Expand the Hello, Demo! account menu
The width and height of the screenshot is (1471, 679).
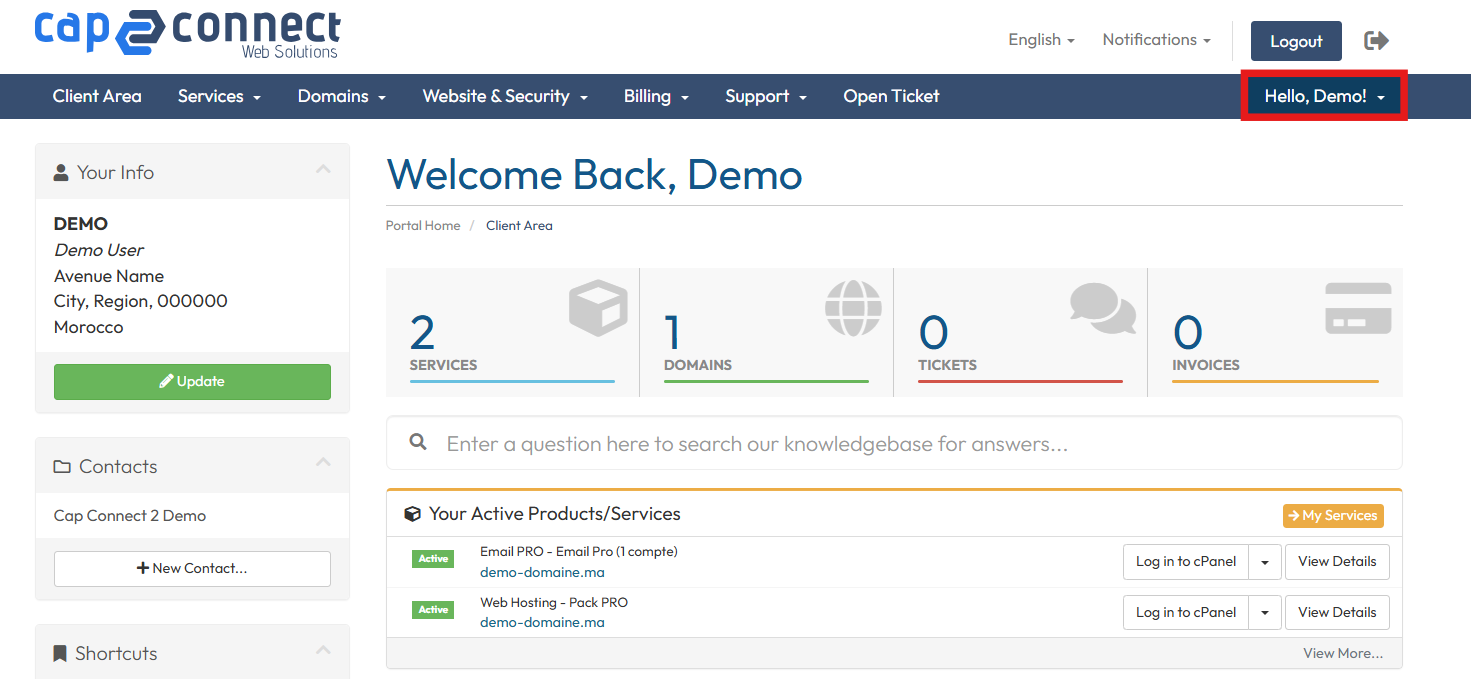tap(1324, 96)
